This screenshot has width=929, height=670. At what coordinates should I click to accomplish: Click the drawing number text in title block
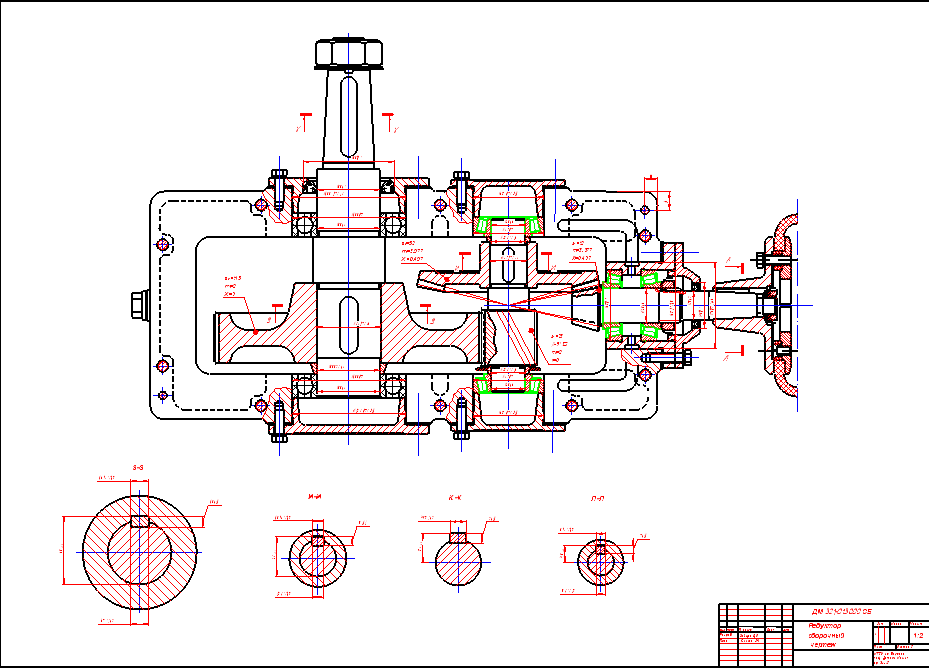pos(842,610)
